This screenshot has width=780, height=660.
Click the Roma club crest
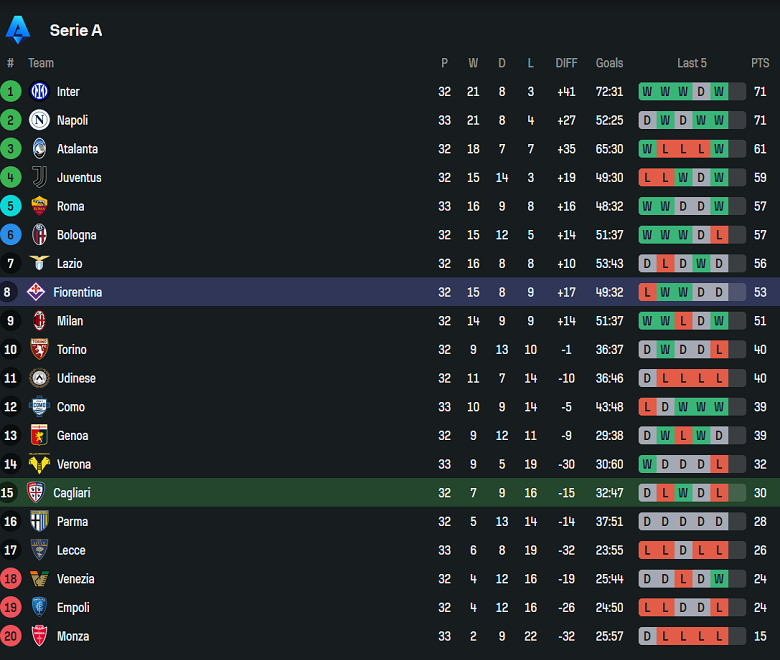(x=39, y=206)
